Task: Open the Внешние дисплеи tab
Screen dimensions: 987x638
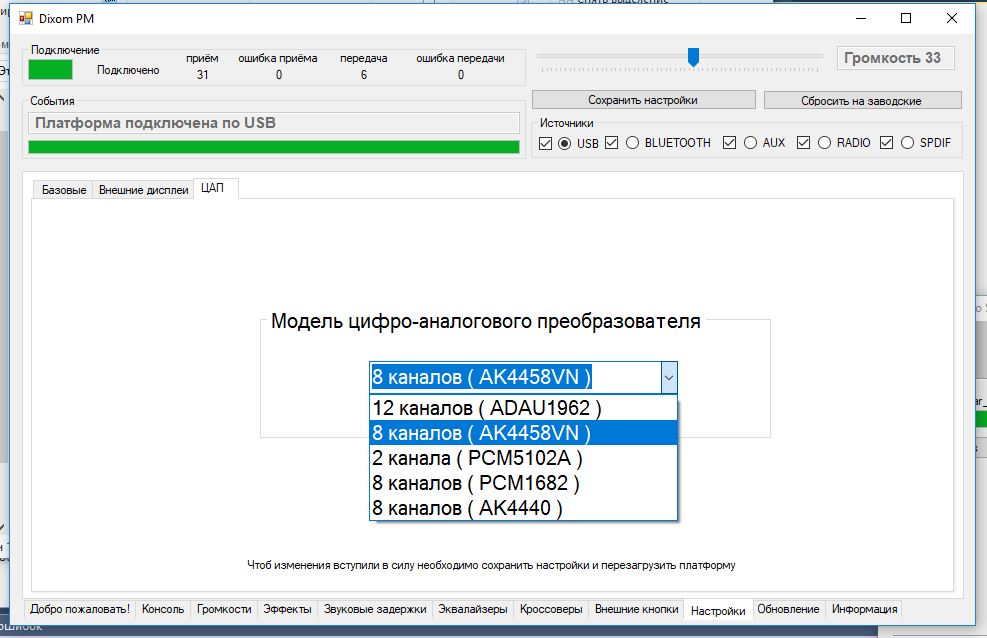Action: point(143,190)
